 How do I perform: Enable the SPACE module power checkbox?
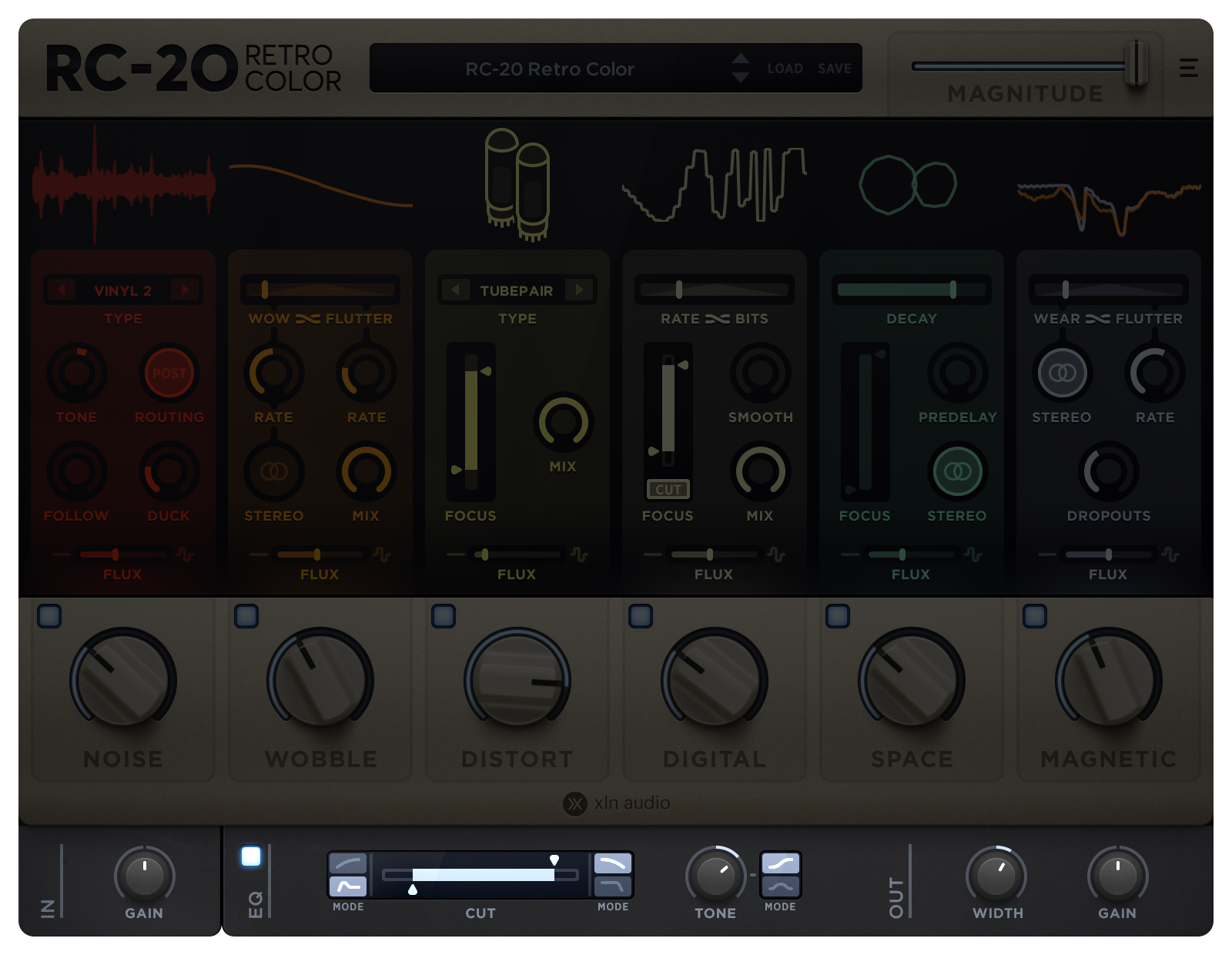pos(838,616)
